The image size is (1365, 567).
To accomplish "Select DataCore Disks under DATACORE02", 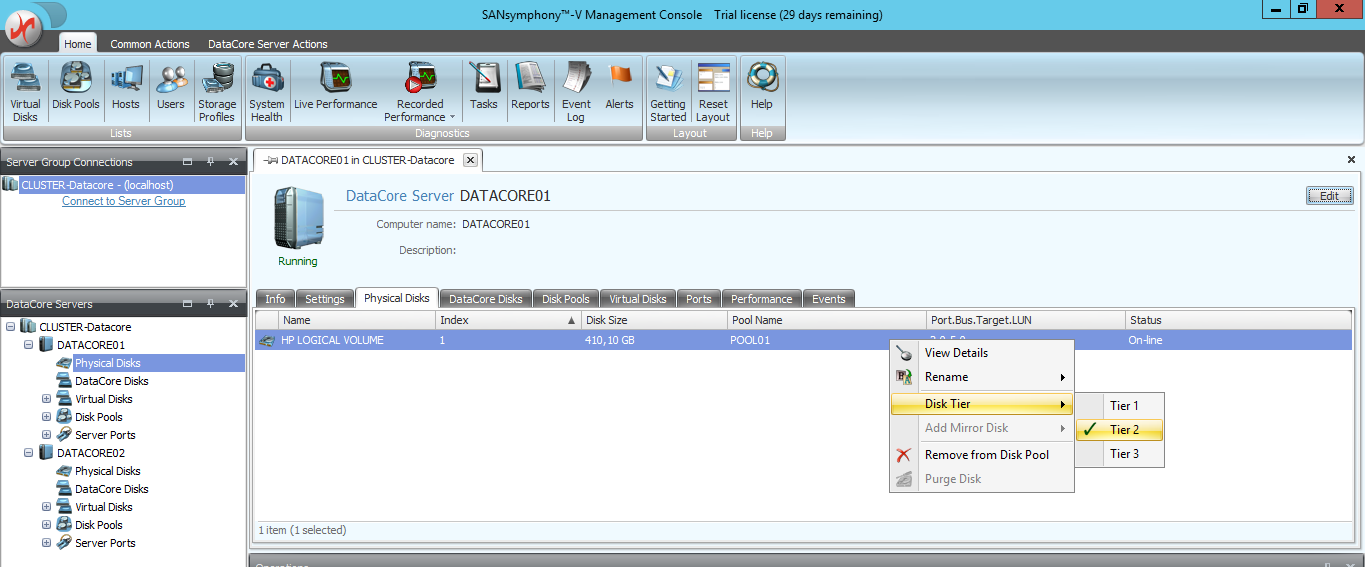I will (111, 489).
